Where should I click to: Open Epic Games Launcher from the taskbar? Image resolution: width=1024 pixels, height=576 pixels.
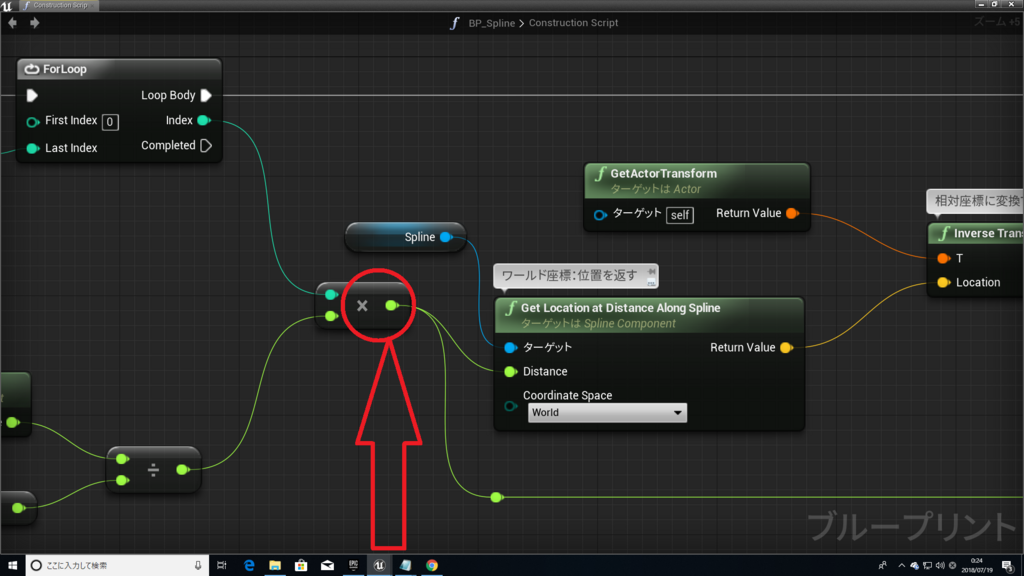[353, 566]
